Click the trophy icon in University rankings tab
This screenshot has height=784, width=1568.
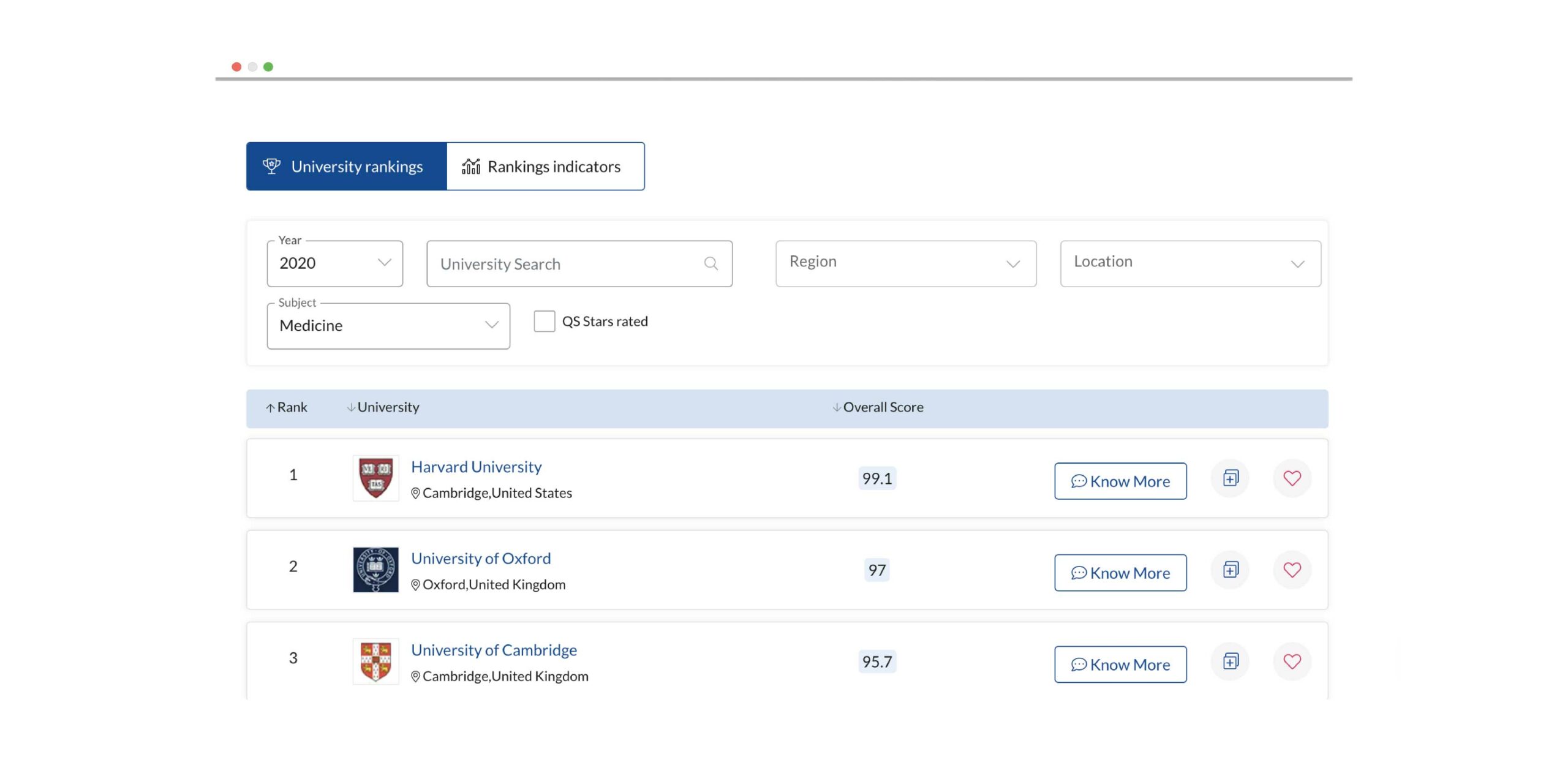[x=271, y=166]
